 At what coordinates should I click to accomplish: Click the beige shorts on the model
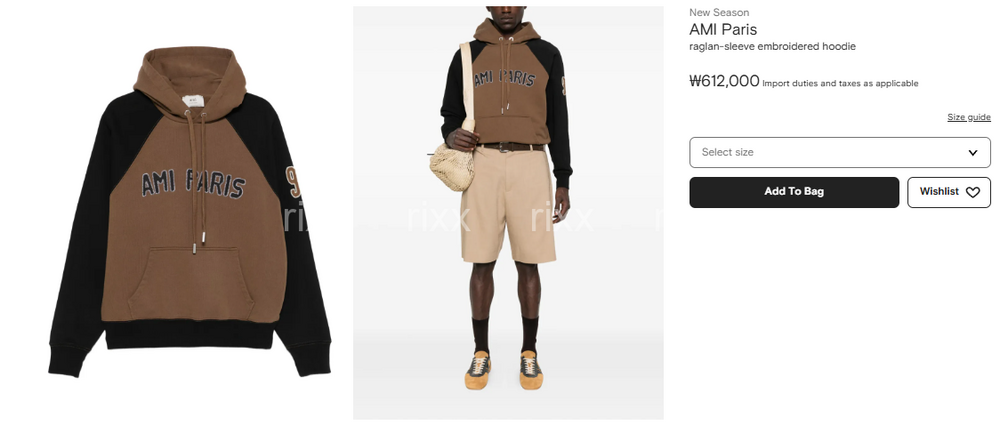(x=508, y=205)
